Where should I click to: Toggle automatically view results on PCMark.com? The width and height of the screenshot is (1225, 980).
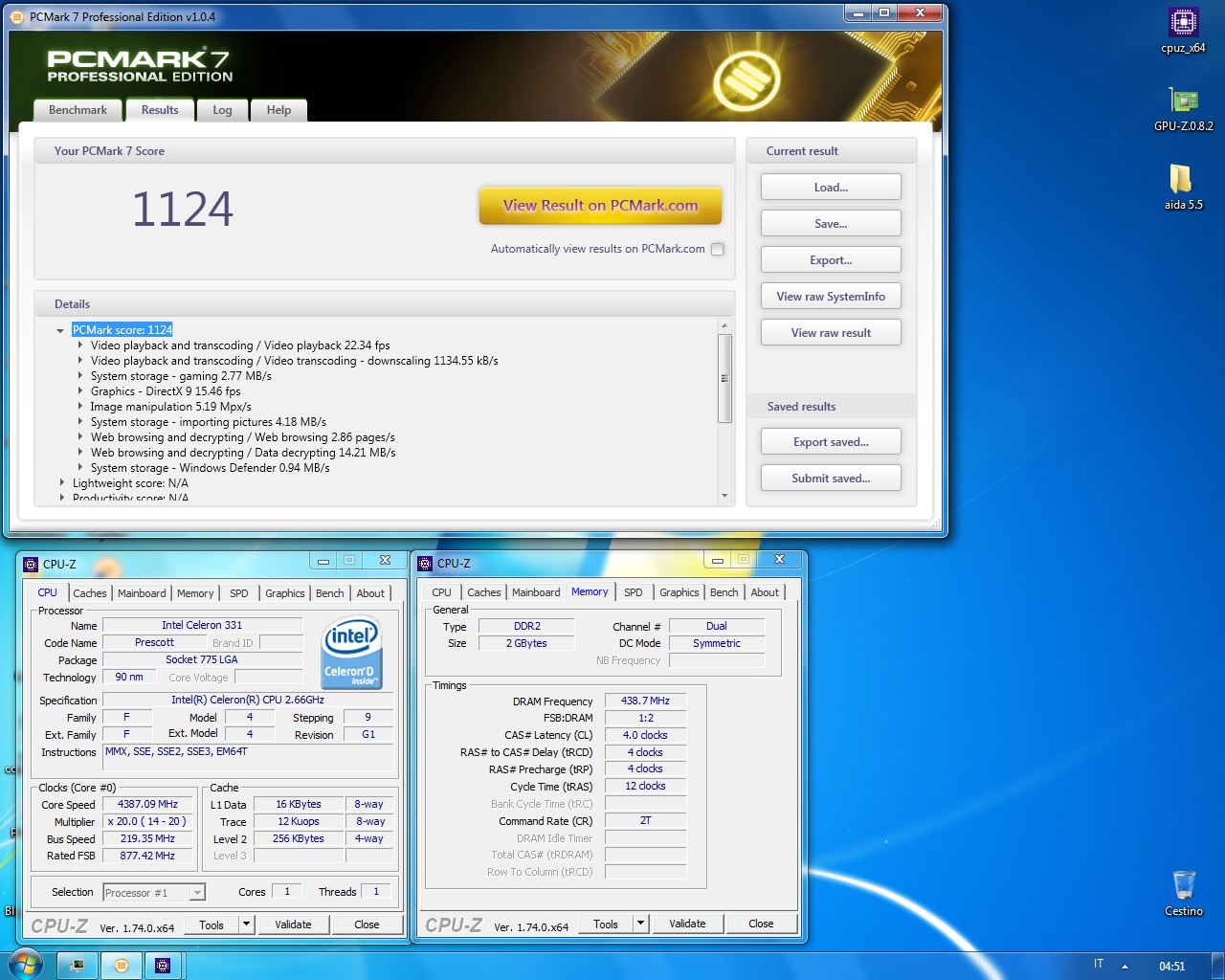pos(718,249)
